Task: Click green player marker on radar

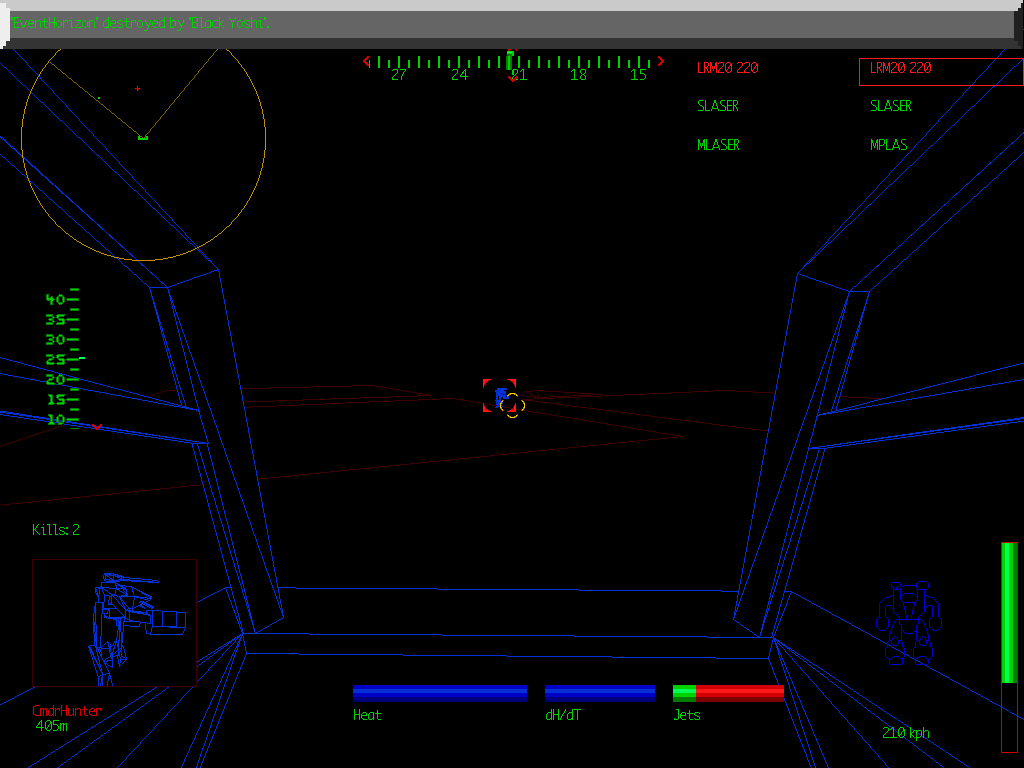Action: (x=143, y=137)
